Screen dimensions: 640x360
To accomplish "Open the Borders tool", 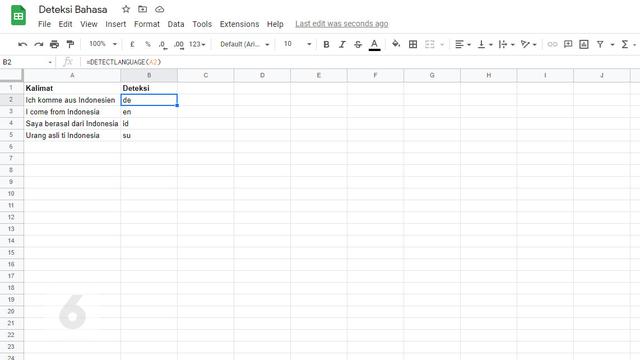I will [x=413, y=44].
